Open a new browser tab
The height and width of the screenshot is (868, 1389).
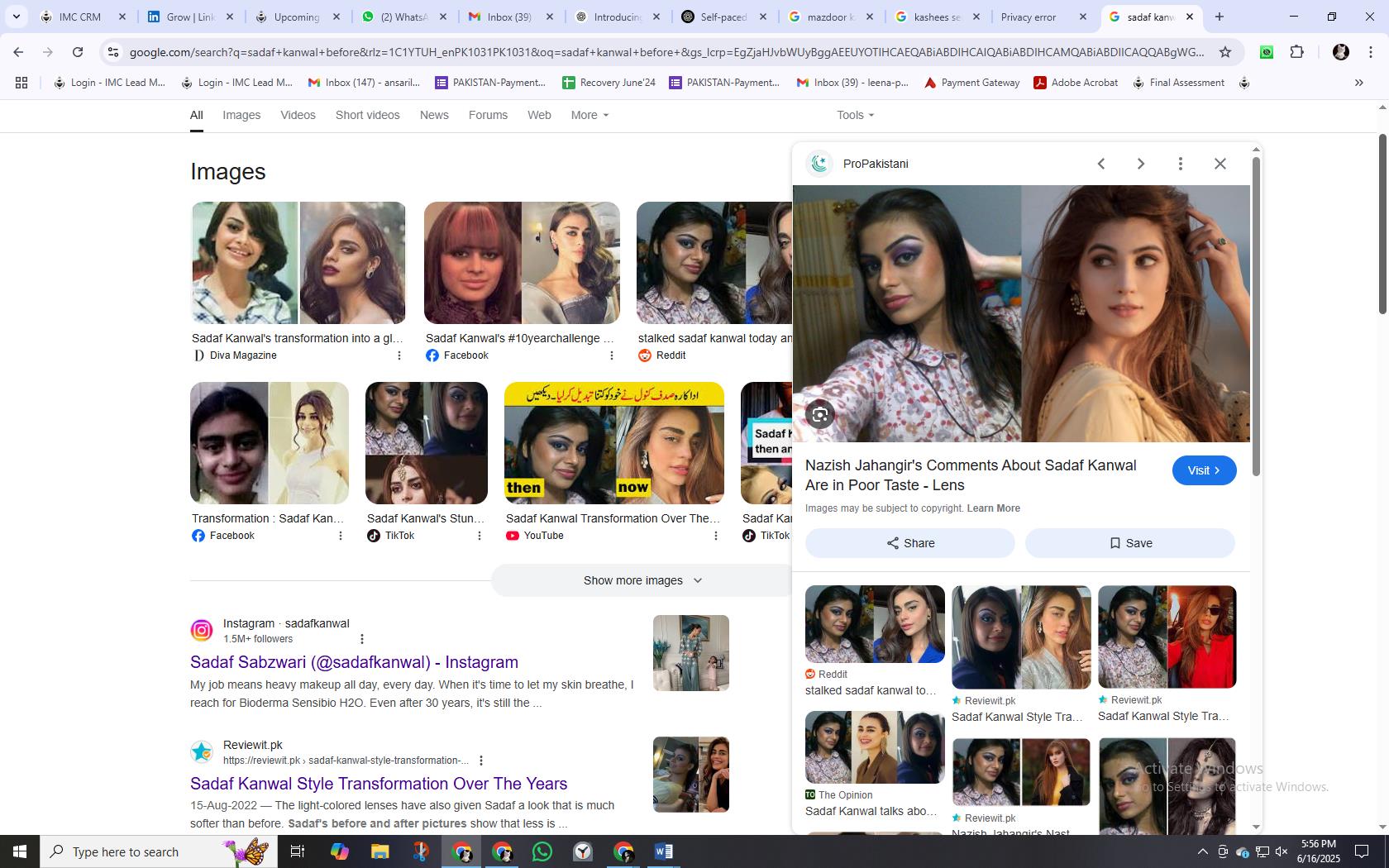1219,17
